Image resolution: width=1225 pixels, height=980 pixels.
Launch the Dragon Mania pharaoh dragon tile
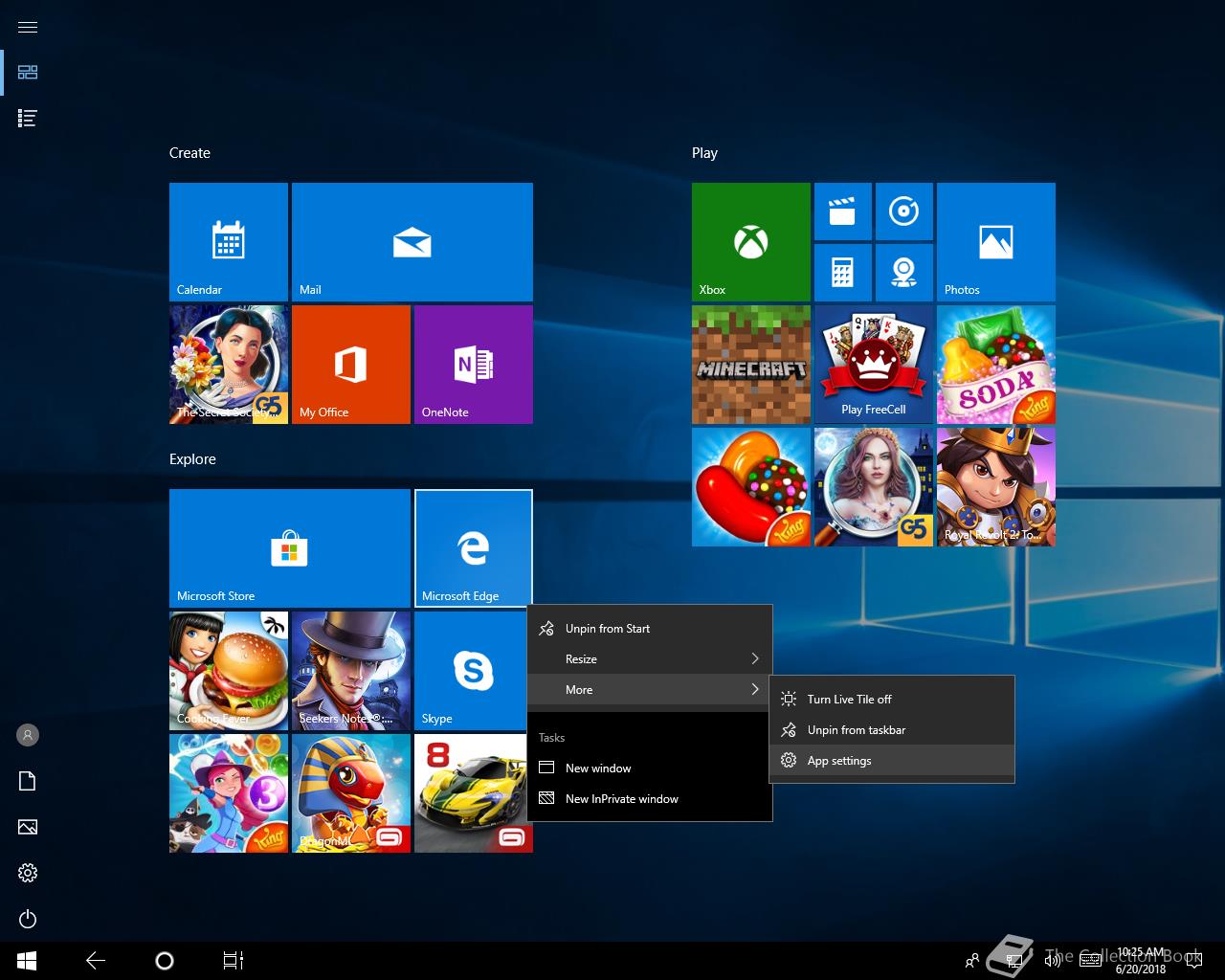click(x=351, y=793)
